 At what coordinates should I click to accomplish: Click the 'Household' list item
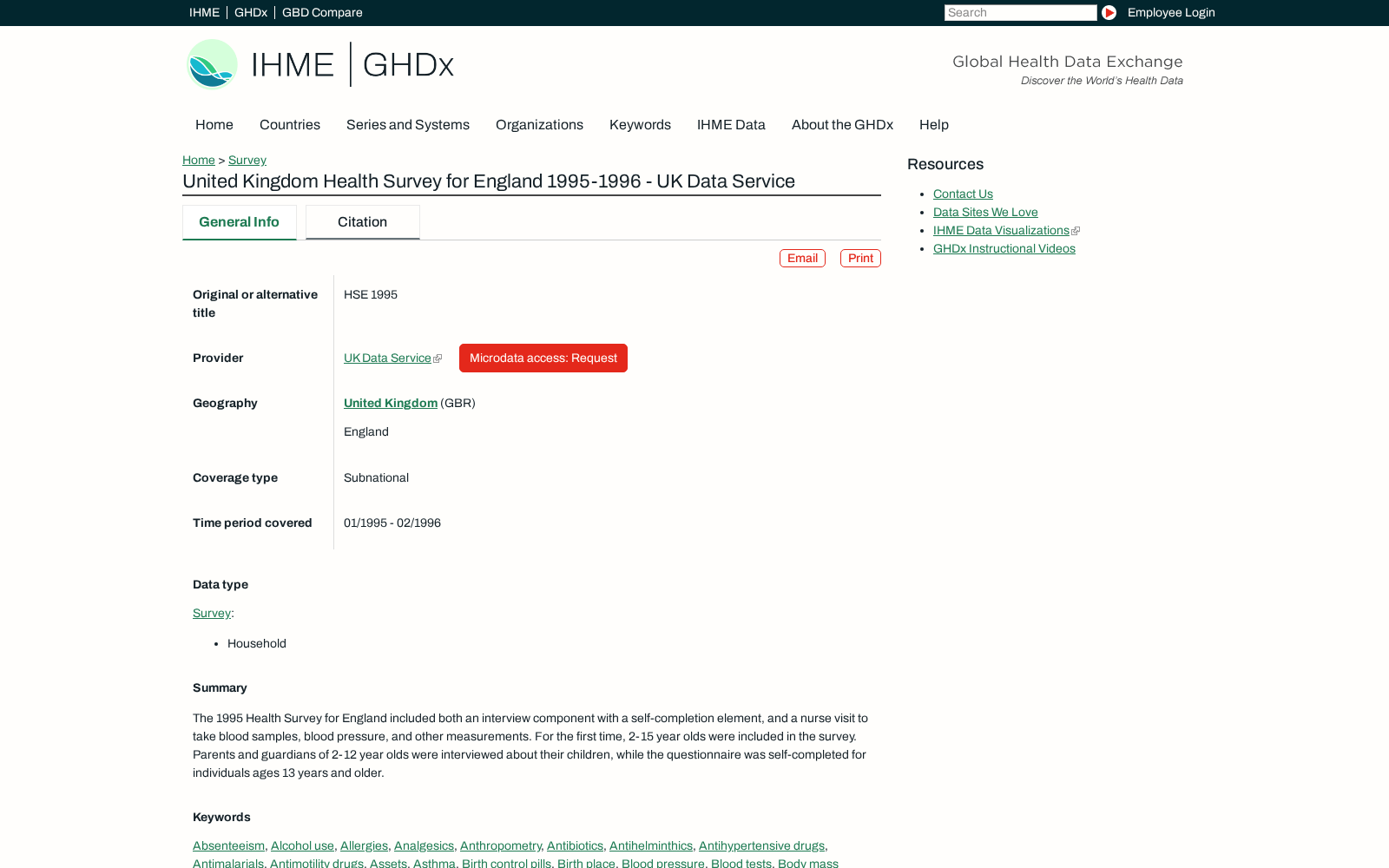pyautogui.click(x=257, y=643)
